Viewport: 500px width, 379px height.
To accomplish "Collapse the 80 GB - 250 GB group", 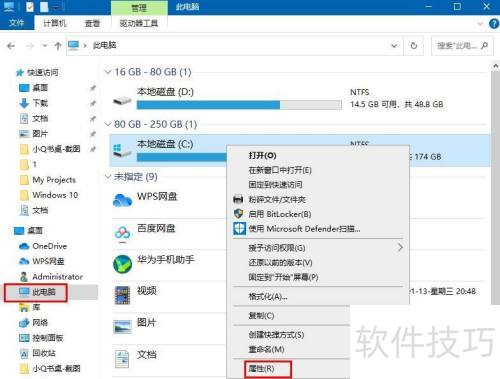I will (108, 124).
